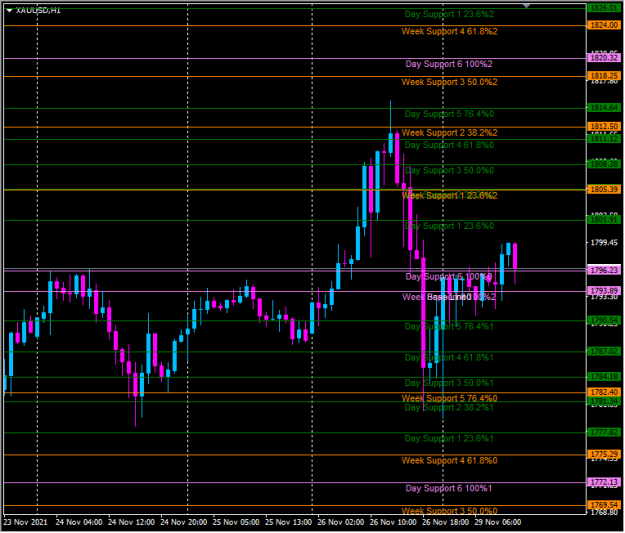625x533 pixels.
Task: Click the orange 1812.50 price tag
Action: (x=604, y=127)
